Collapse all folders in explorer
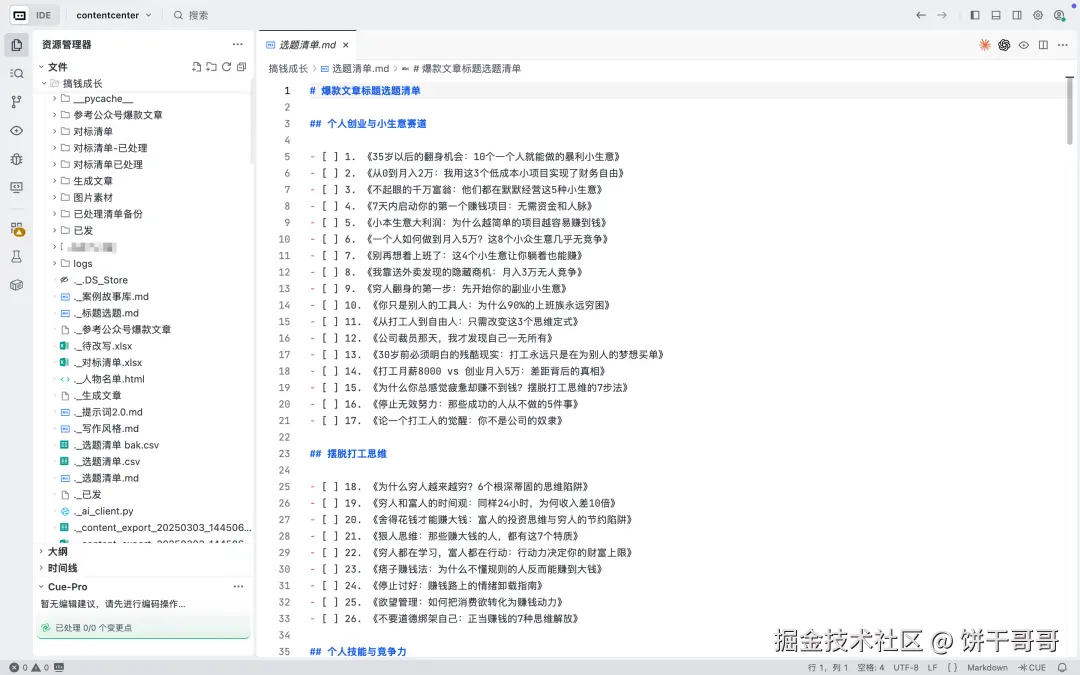This screenshot has width=1080, height=675. coord(241,67)
